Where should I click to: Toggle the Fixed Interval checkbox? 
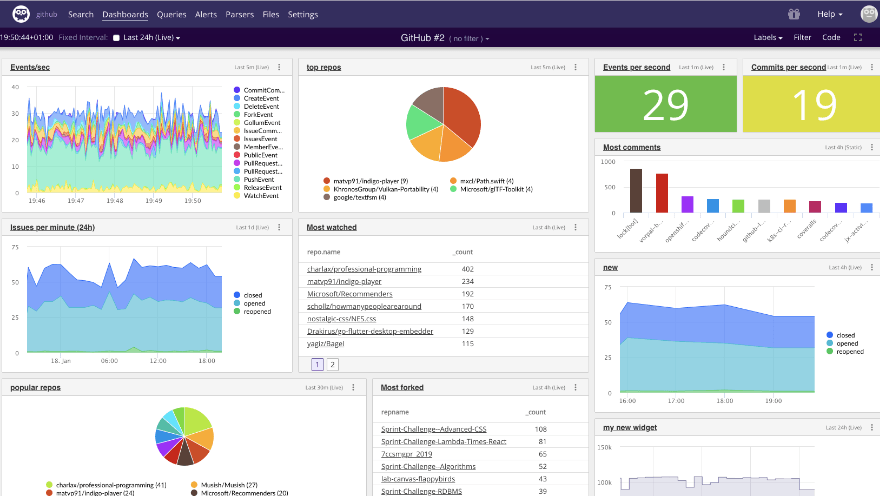pyautogui.click(x=116, y=38)
